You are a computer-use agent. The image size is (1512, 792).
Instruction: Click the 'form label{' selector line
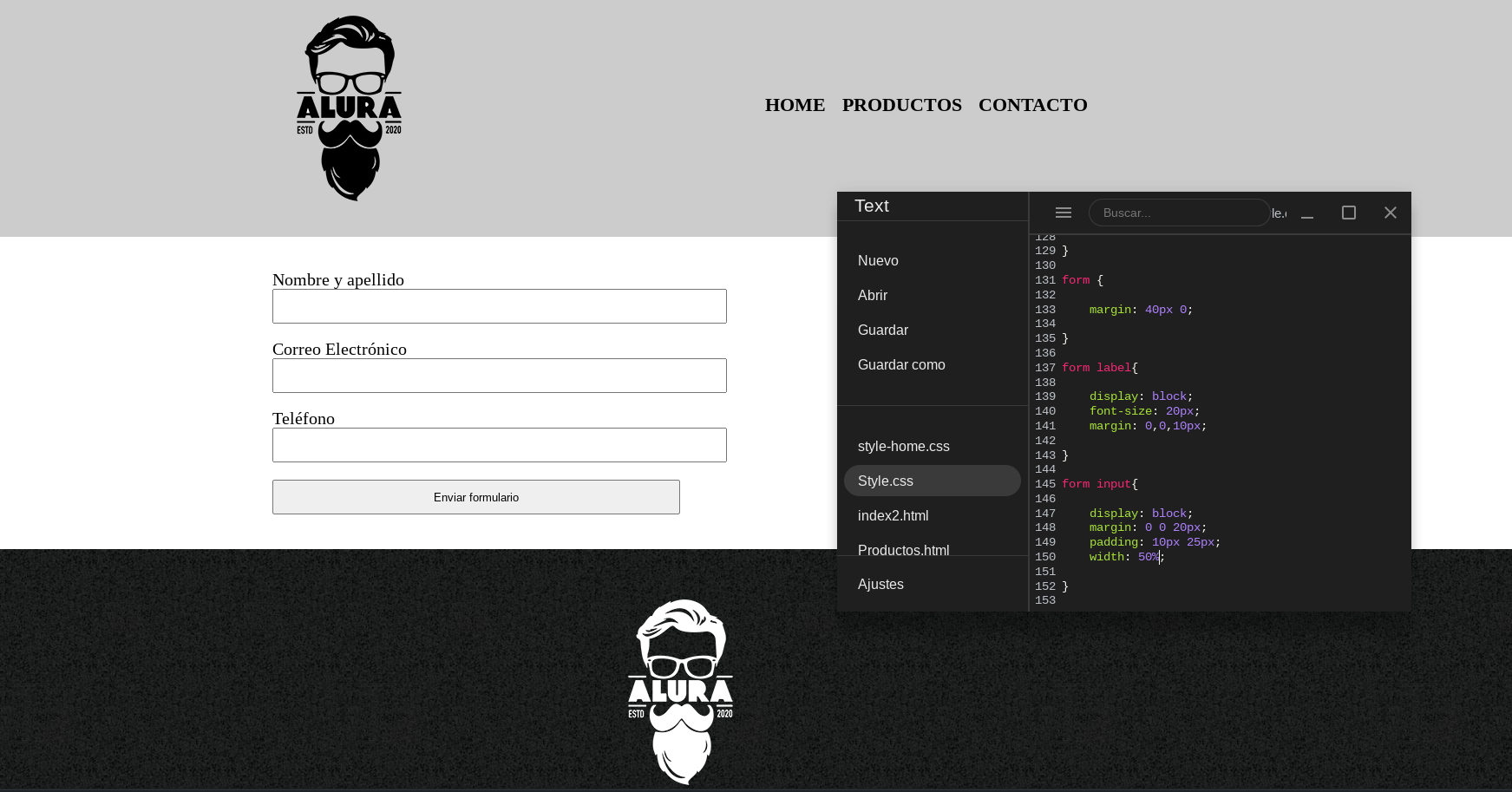[1100, 368]
